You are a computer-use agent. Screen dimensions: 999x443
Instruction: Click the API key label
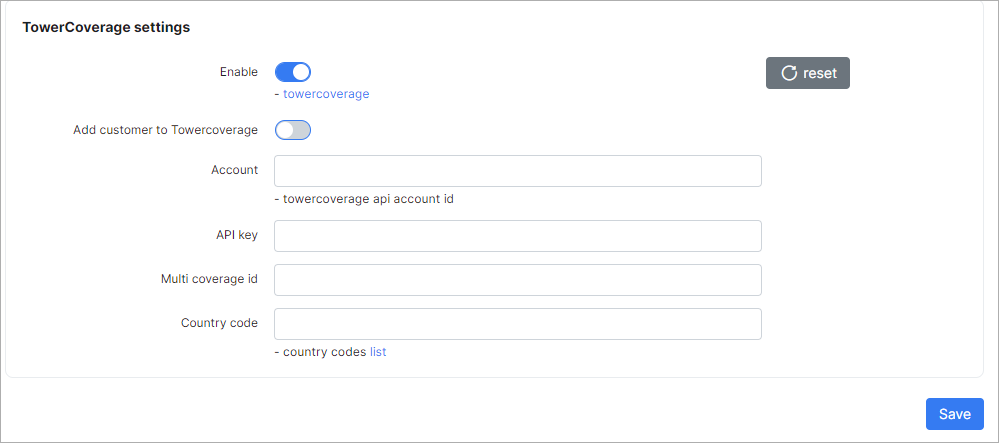click(x=230, y=235)
